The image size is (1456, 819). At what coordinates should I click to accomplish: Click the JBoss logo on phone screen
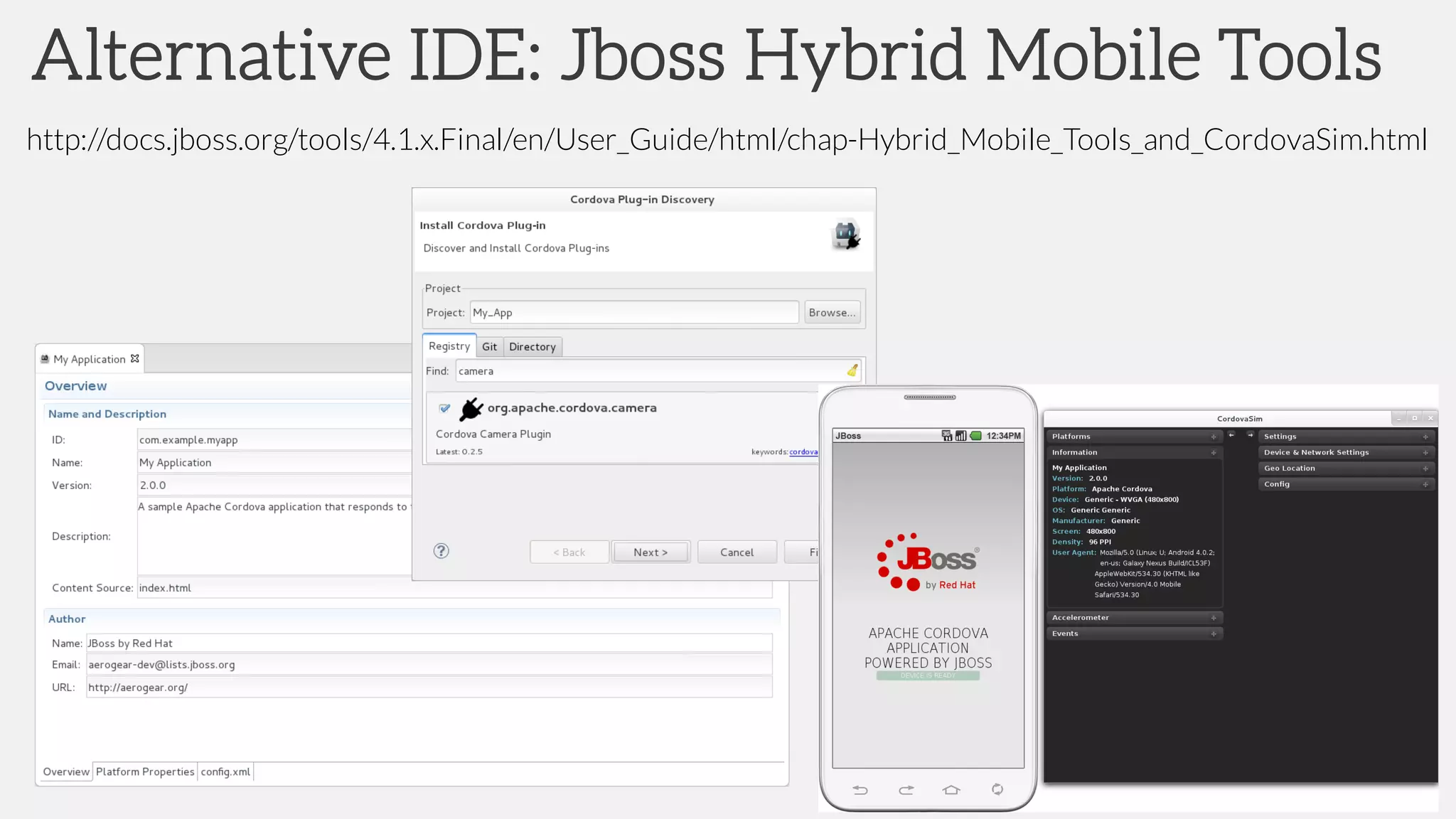click(x=928, y=562)
